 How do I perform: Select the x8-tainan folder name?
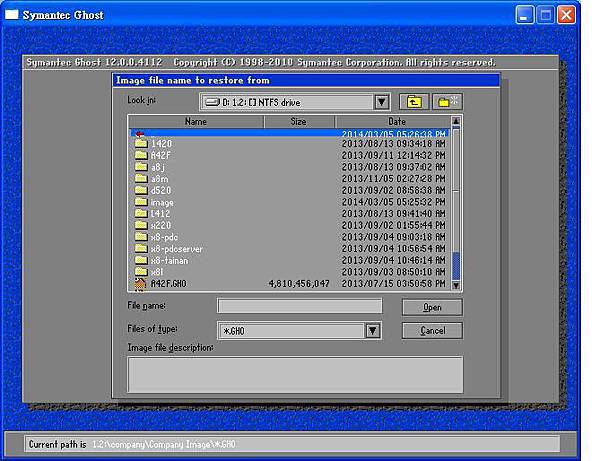coord(170,261)
